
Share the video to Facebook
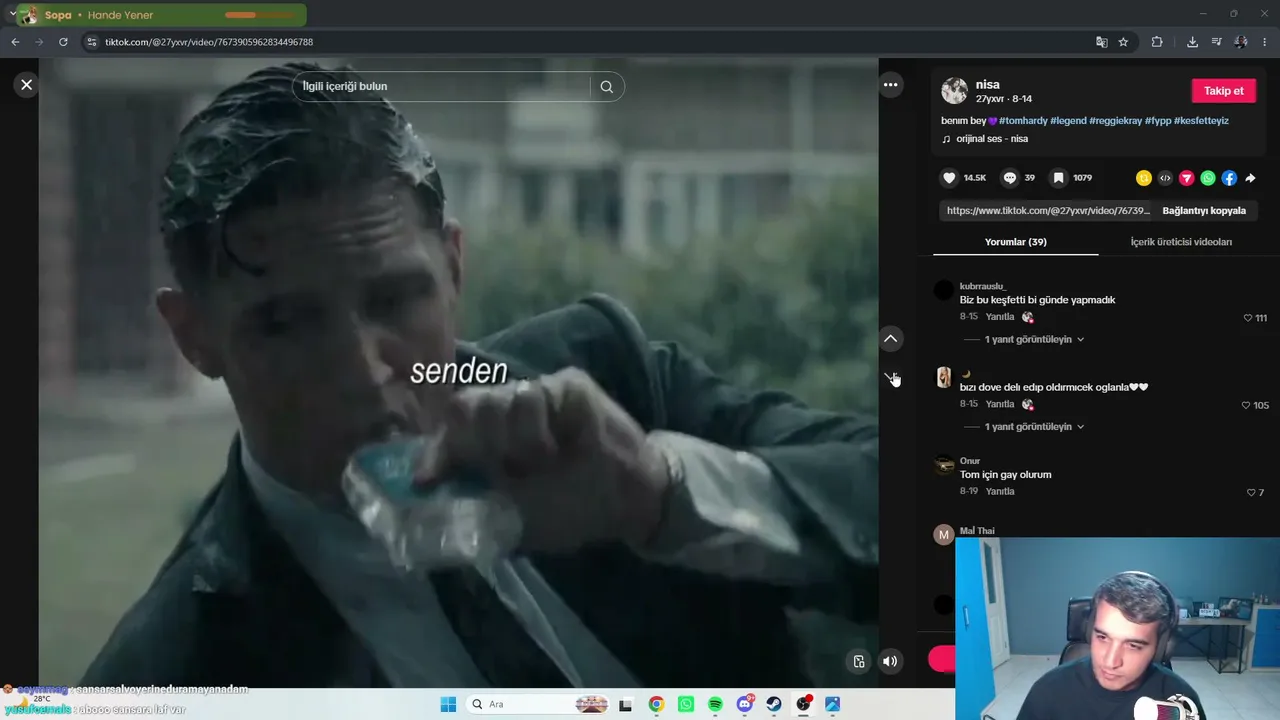click(x=1229, y=178)
